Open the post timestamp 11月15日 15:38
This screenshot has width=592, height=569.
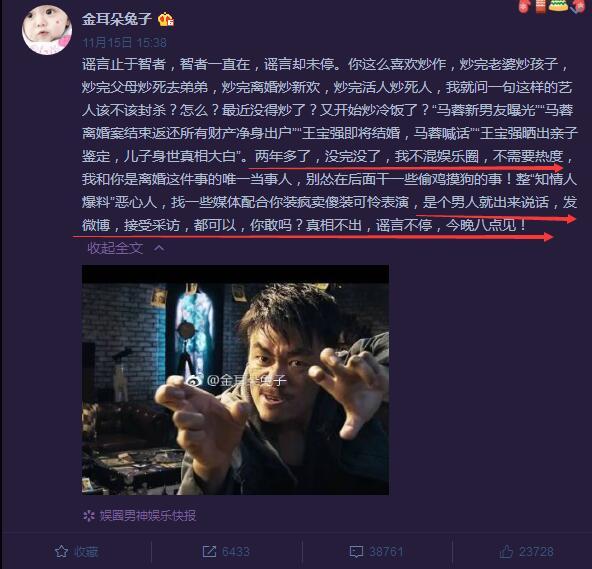pyautogui.click(x=125, y=42)
